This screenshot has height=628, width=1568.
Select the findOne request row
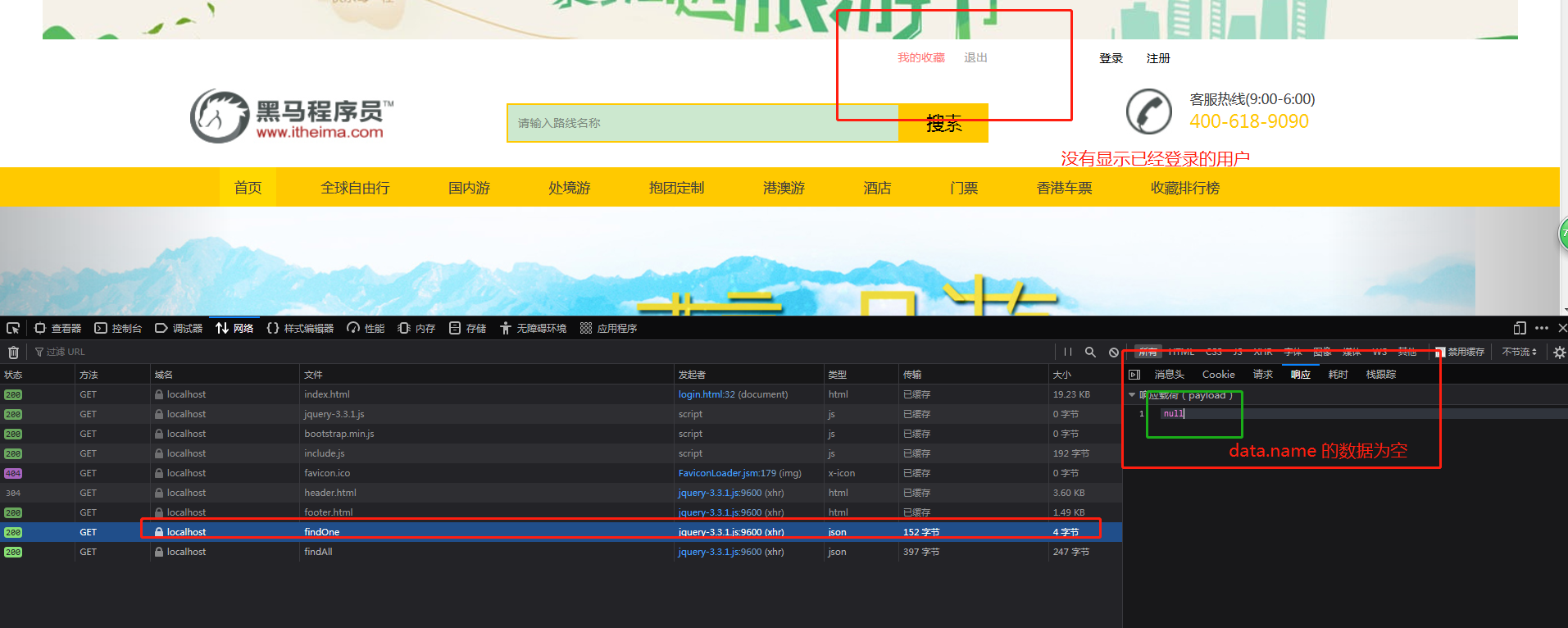pyautogui.click(x=561, y=532)
